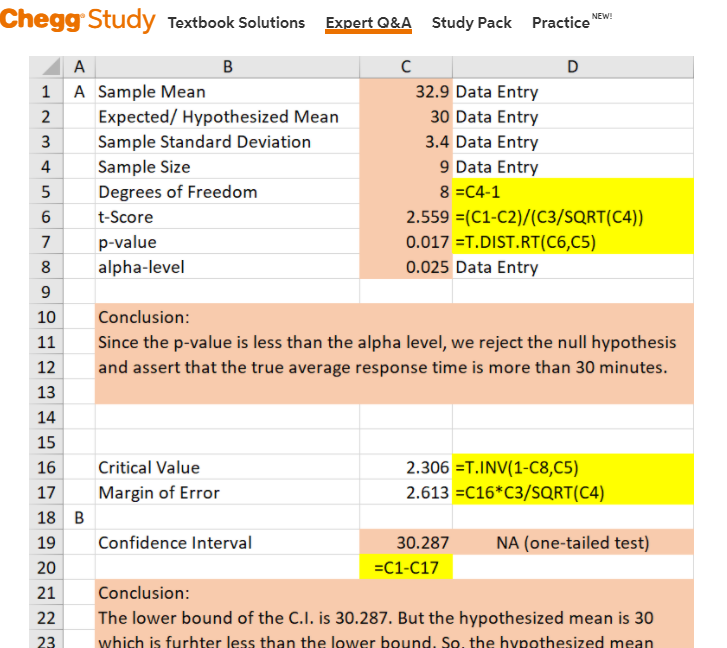Select column D header
This screenshot has width=727, height=648.
(x=573, y=67)
